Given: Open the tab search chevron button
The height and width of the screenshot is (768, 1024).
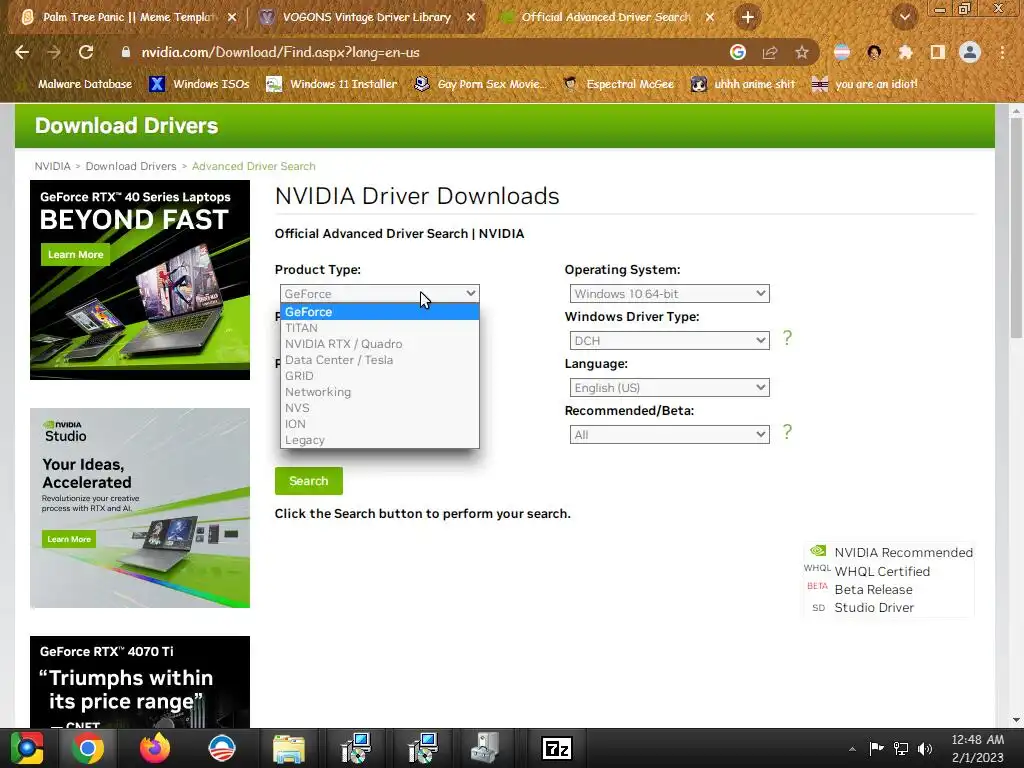Looking at the screenshot, I should (x=905, y=17).
